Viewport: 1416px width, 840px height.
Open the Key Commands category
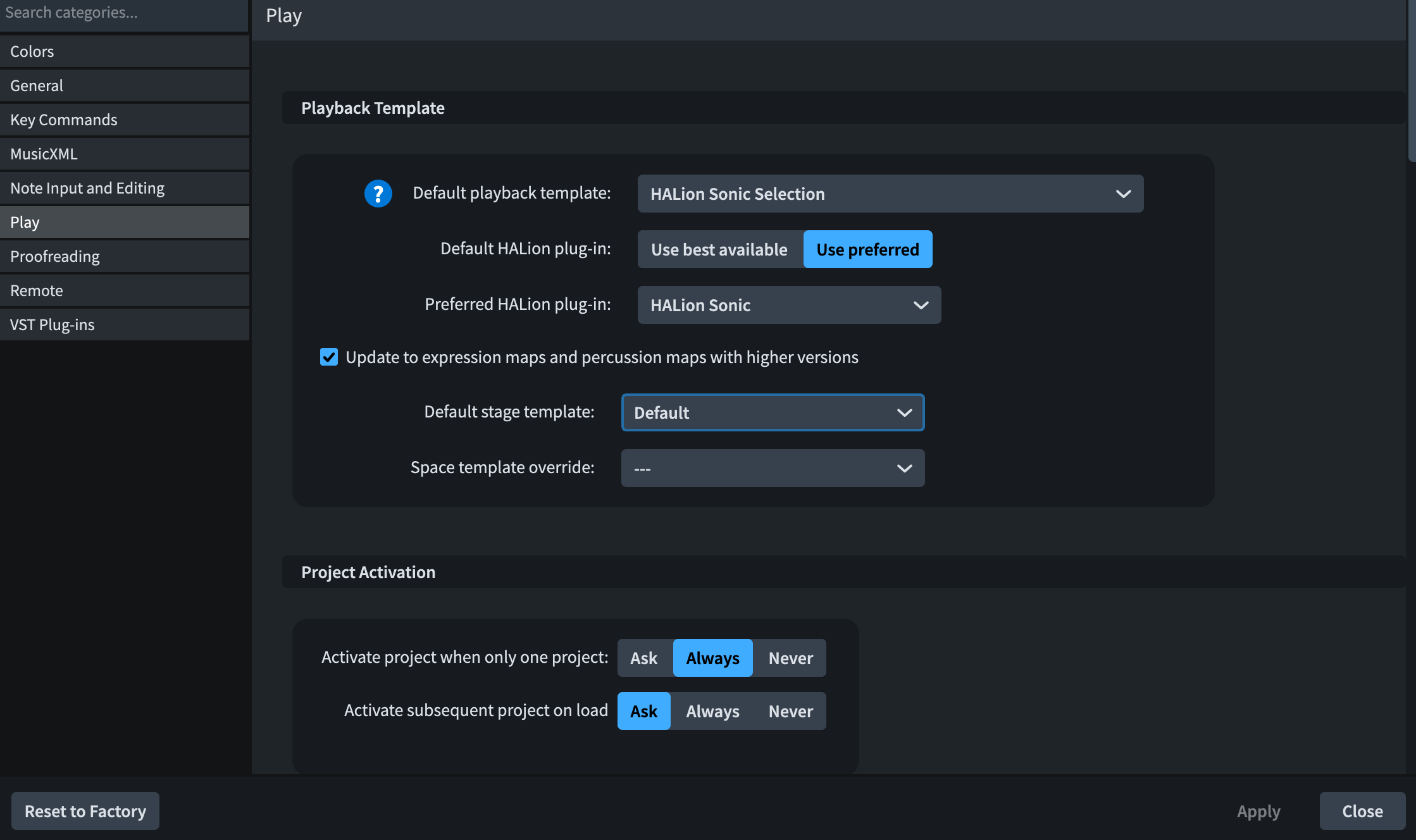(125, 120)
